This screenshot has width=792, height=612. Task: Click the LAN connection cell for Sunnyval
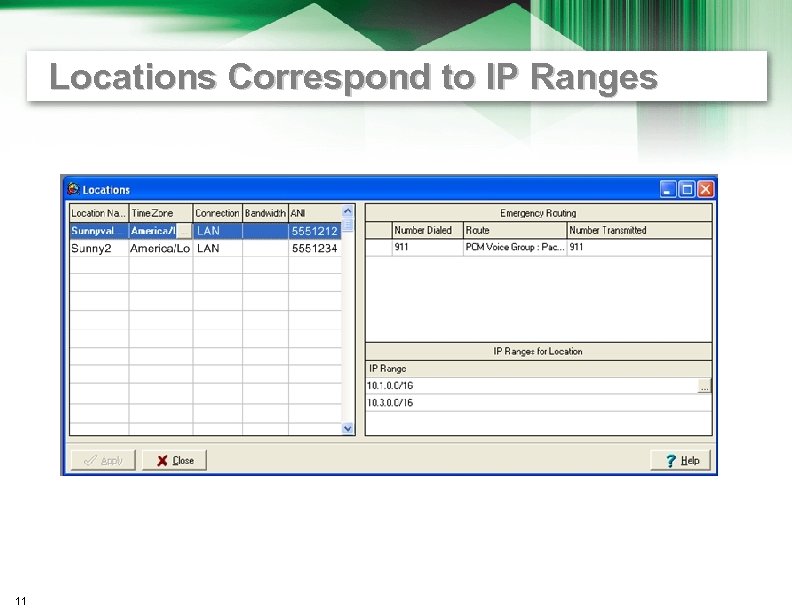(x=217, y=231)
